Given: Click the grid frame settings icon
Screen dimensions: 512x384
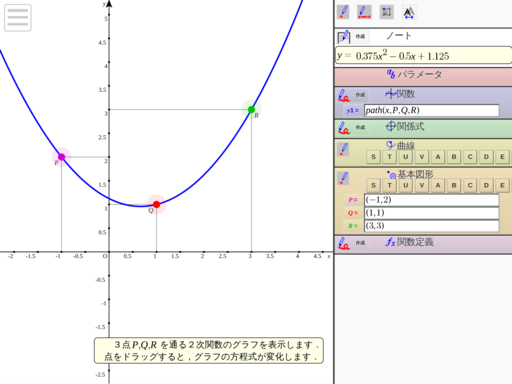Looking at the screenshot, I should pos(387,12).
